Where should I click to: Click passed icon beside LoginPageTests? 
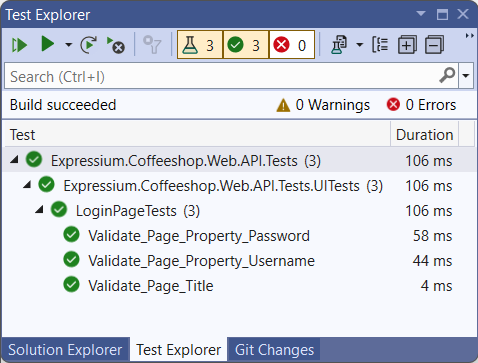59,209
